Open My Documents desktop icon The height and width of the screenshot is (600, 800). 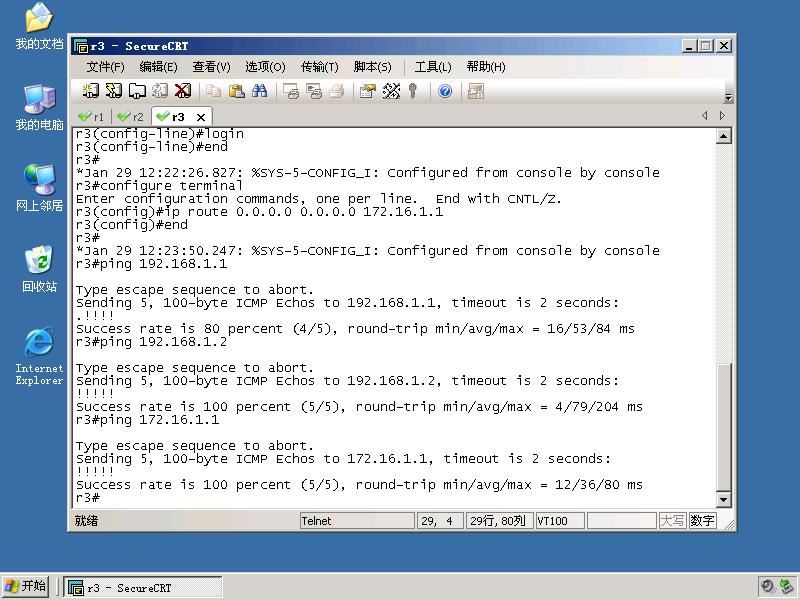click(x=39, y=26)
